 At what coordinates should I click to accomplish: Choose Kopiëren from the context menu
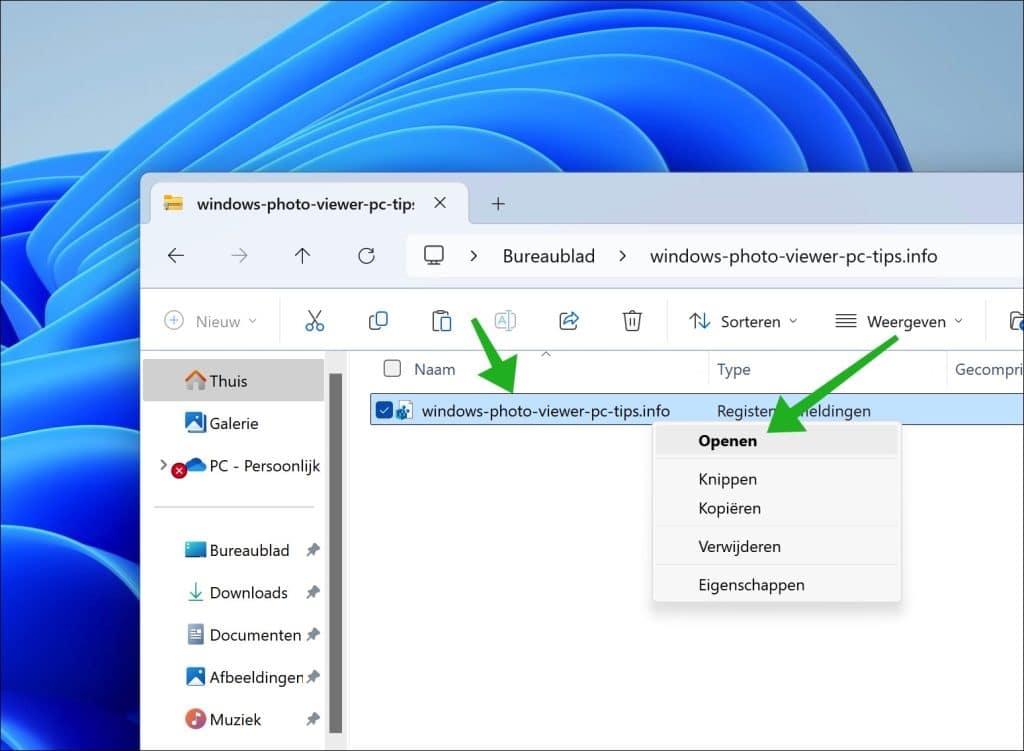click(x=776, y=508)
